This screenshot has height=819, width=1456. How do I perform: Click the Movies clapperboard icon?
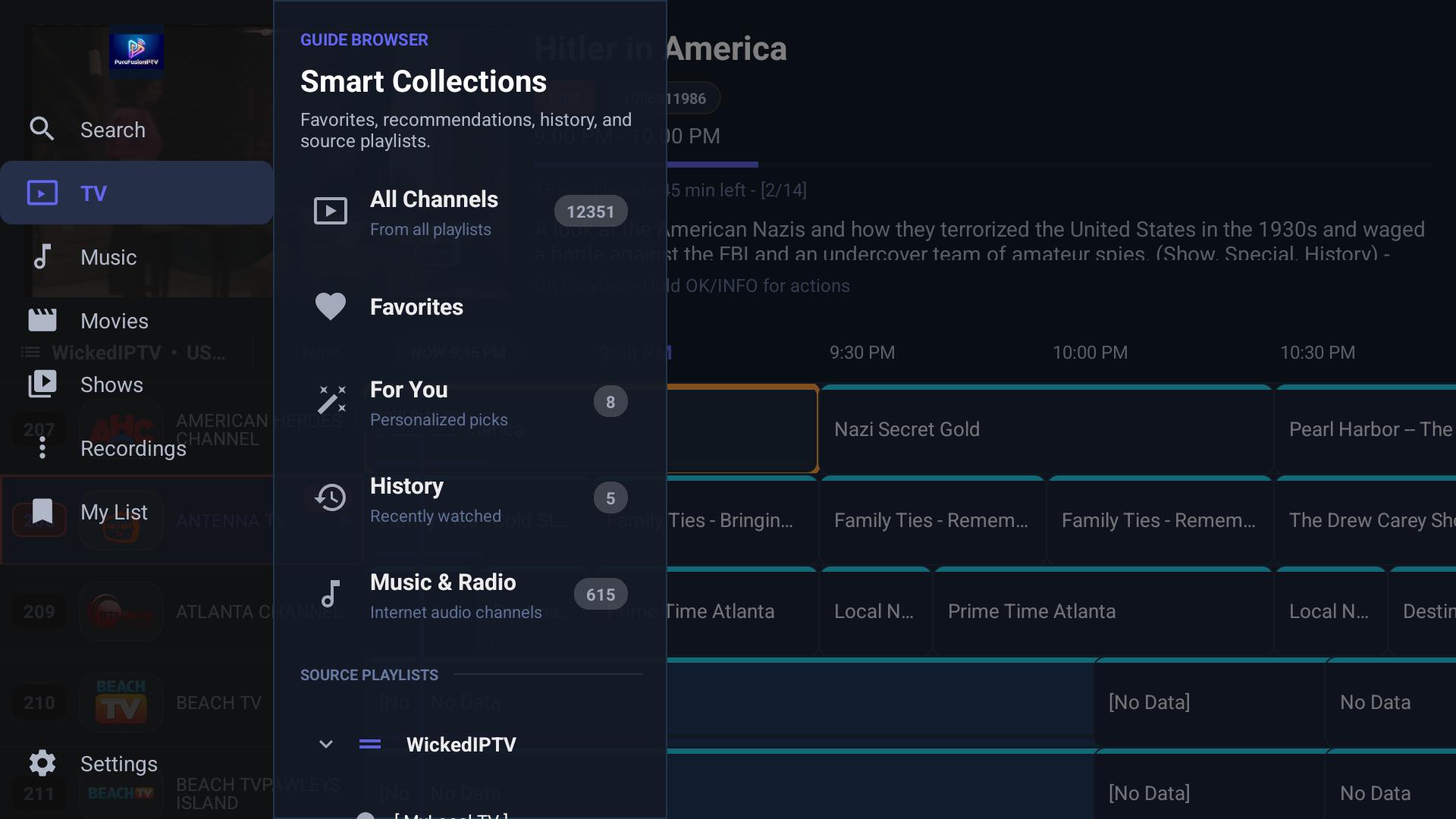tap(42, 320)
